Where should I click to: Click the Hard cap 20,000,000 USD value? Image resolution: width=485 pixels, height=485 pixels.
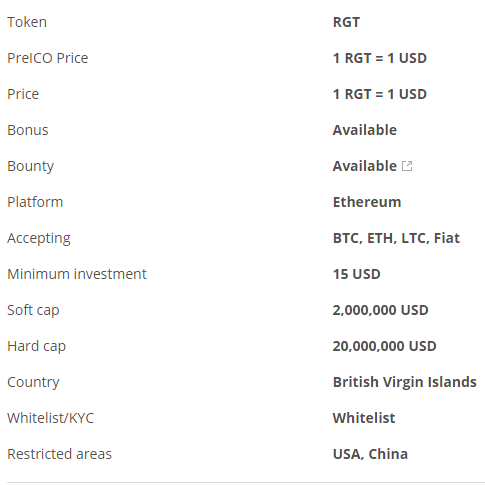[x=384, y=346]
